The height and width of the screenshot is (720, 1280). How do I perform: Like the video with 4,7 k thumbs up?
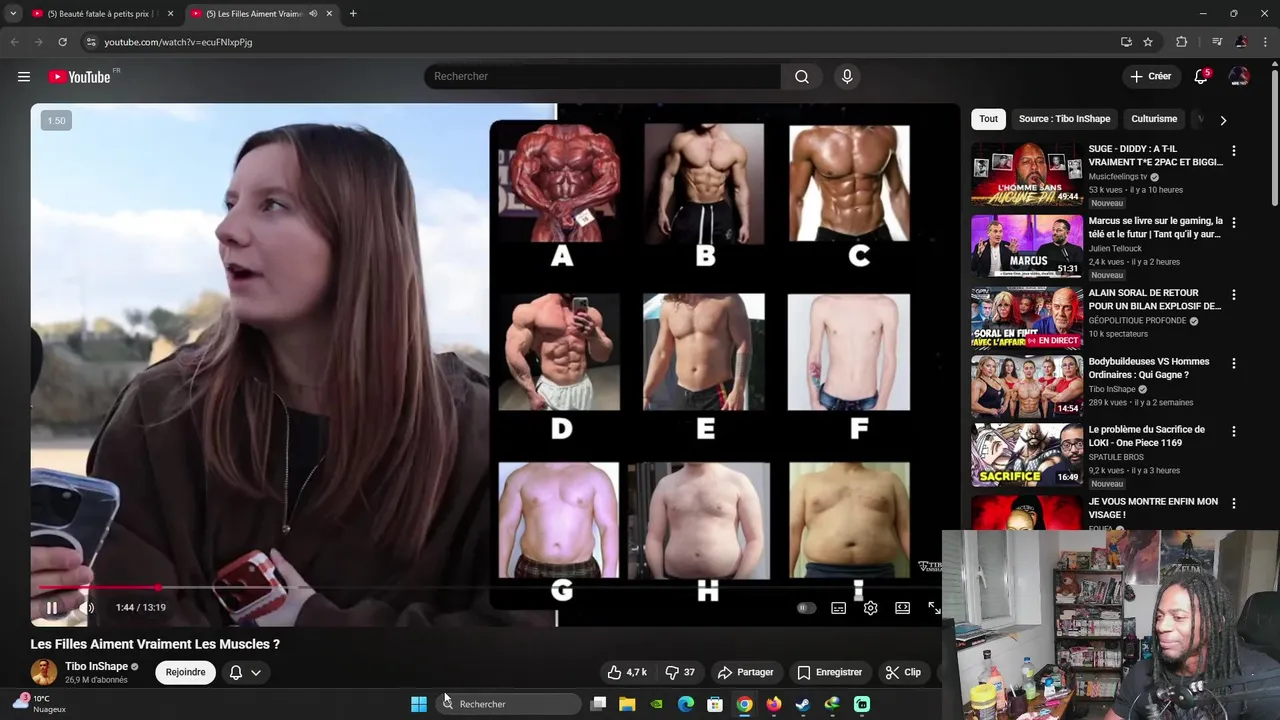click(628, 672)
